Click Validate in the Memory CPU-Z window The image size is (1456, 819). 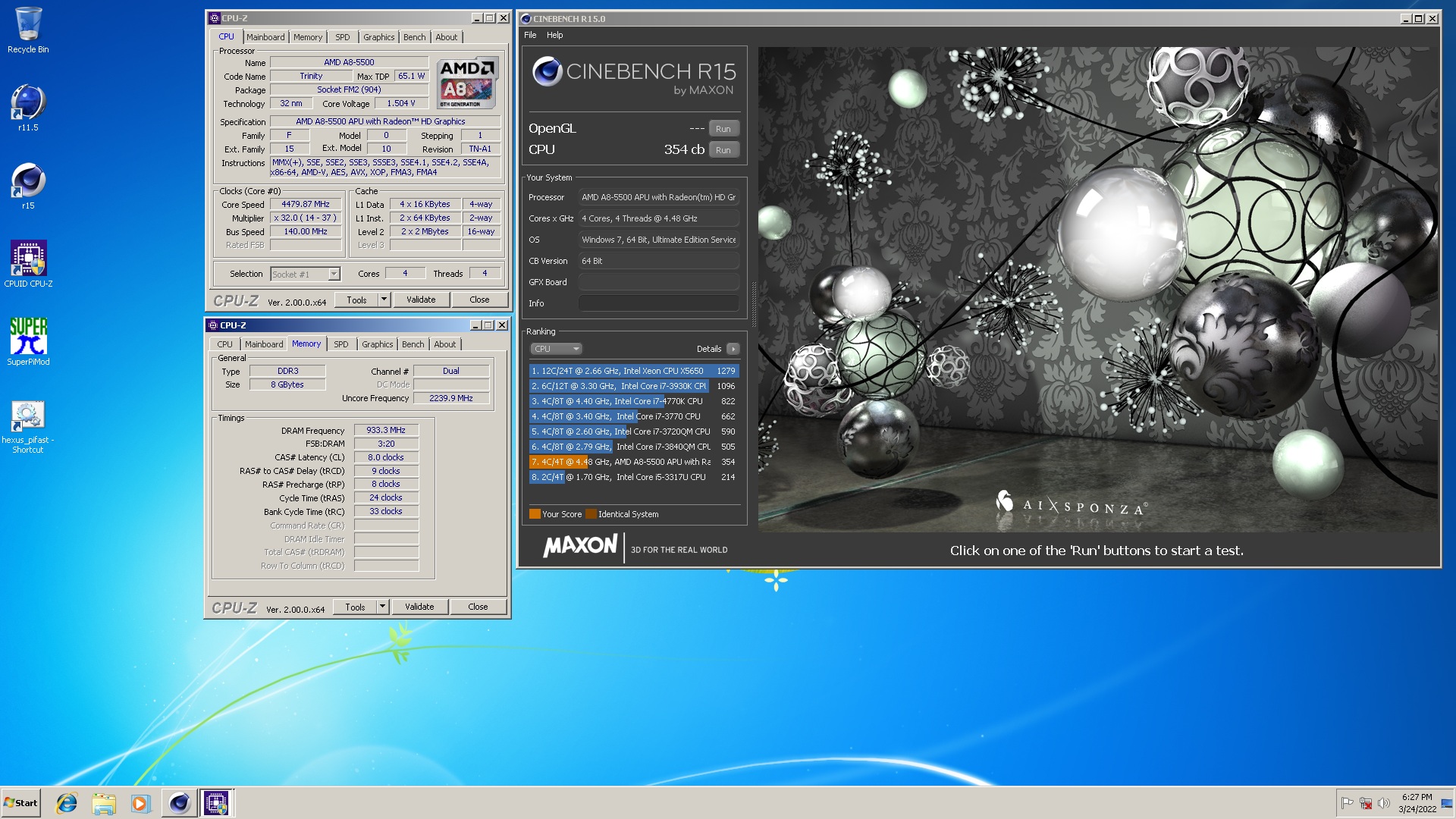tap(419, 607)
